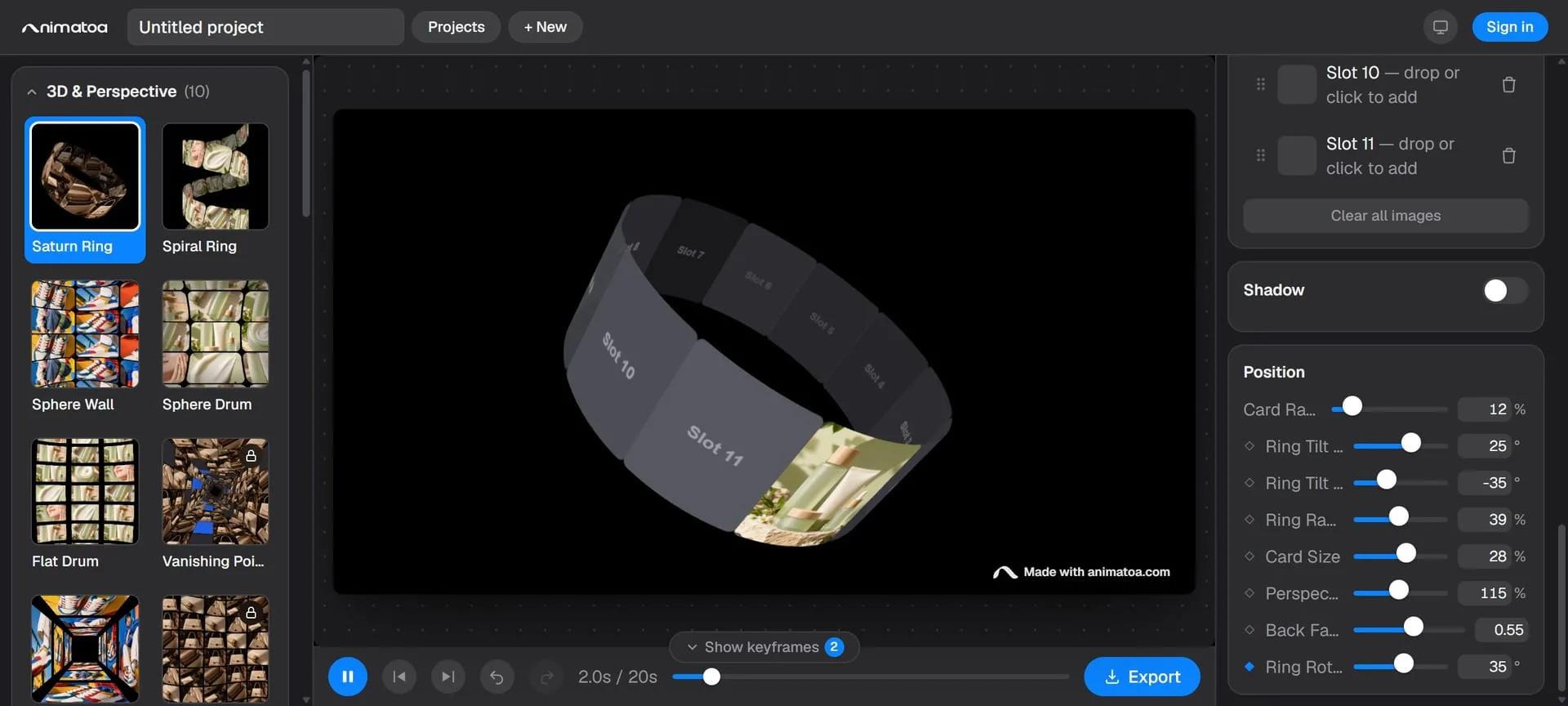Pause the animation playback
The image size is (1568, 706).
coord(348,677)
